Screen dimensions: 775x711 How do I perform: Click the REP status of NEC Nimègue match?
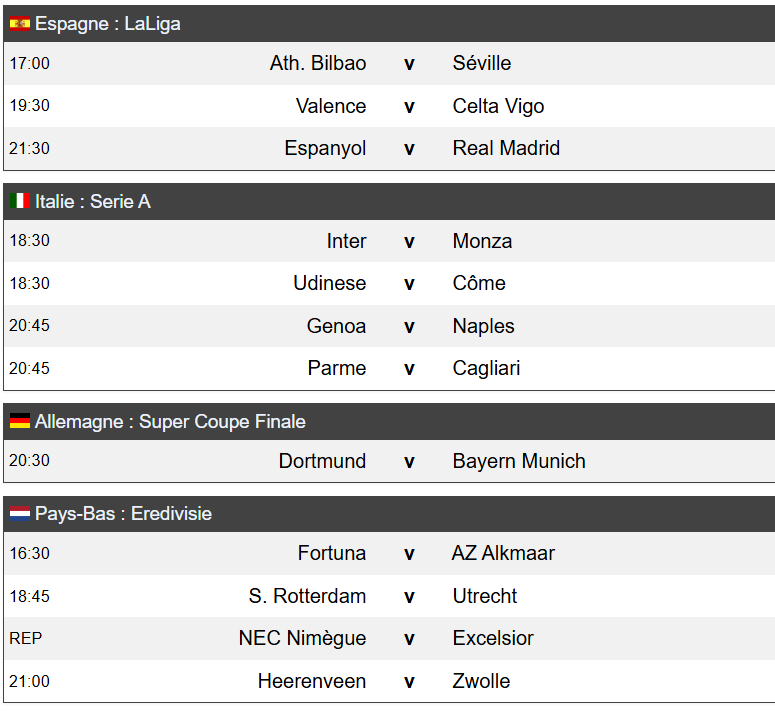point(26,638)
